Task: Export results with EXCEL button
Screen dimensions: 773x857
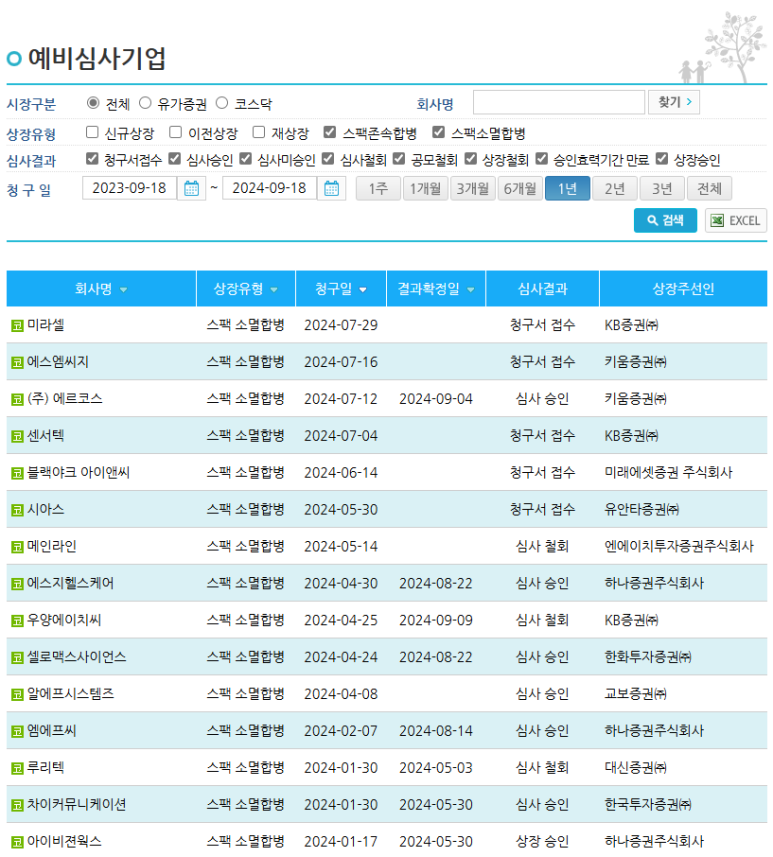Action: pyautogui.click(x=736, y=221)
